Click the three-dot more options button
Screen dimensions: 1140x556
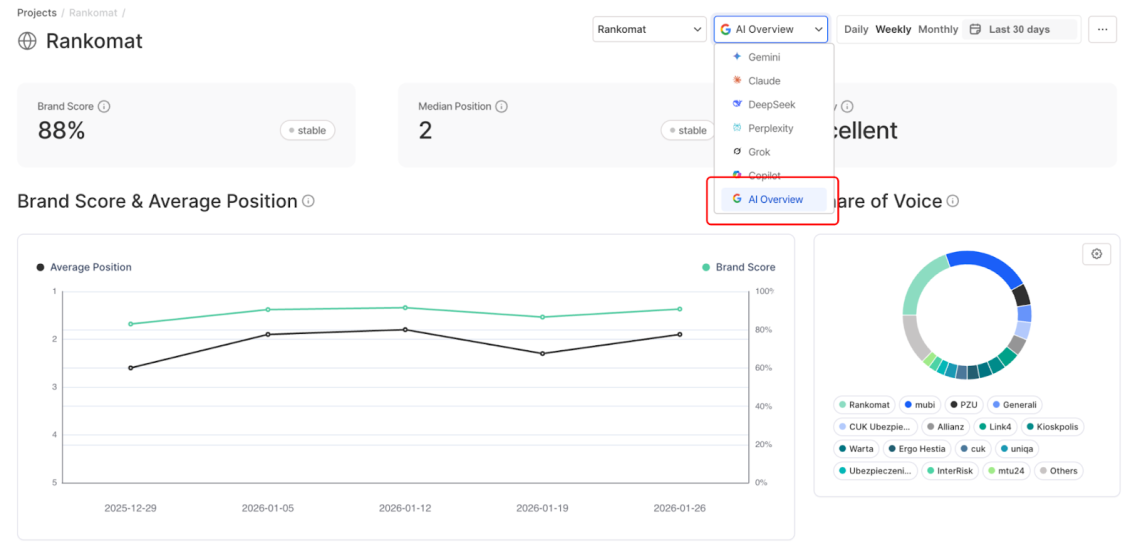pyautogui.click(x=1102, y=29)
